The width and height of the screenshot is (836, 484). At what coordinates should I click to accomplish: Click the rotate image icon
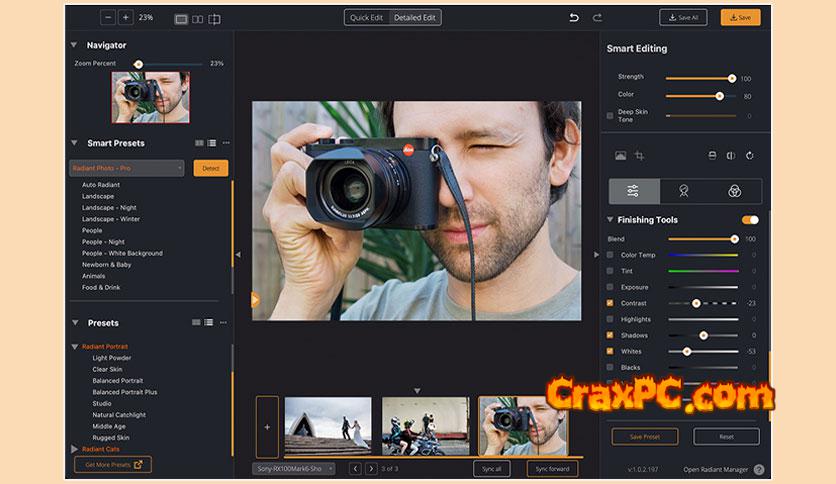749,156
